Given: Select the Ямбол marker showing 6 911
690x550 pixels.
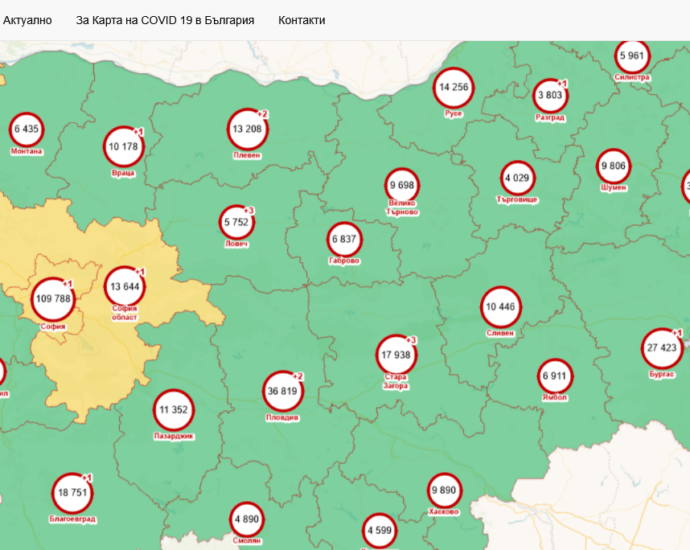Looking at the screenshot, I should [x=554, y=376].
